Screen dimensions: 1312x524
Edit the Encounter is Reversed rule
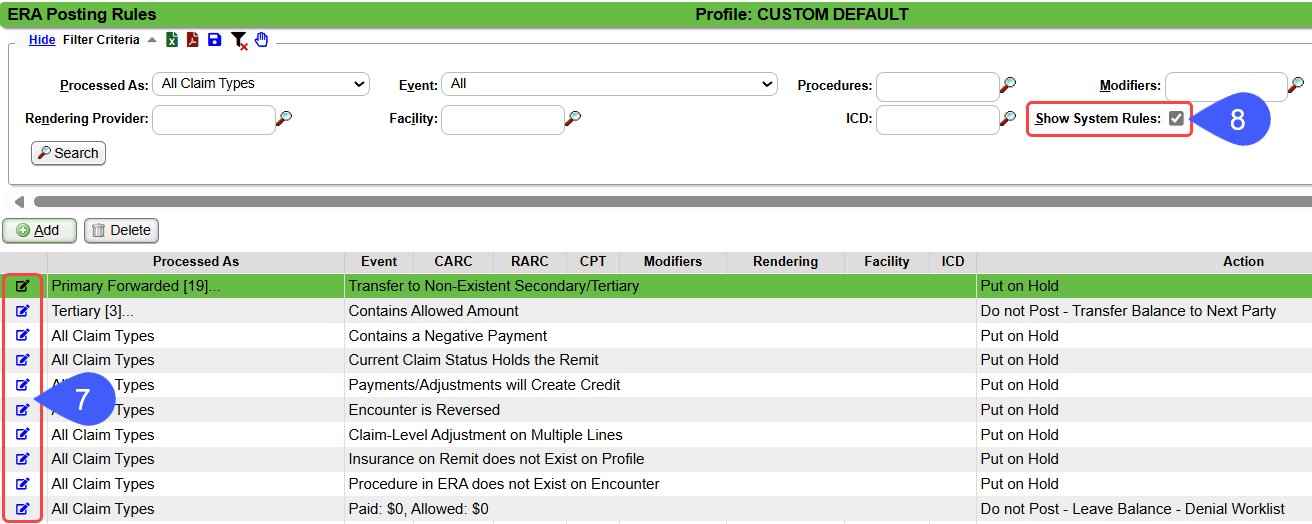click(x=23, y=410)
